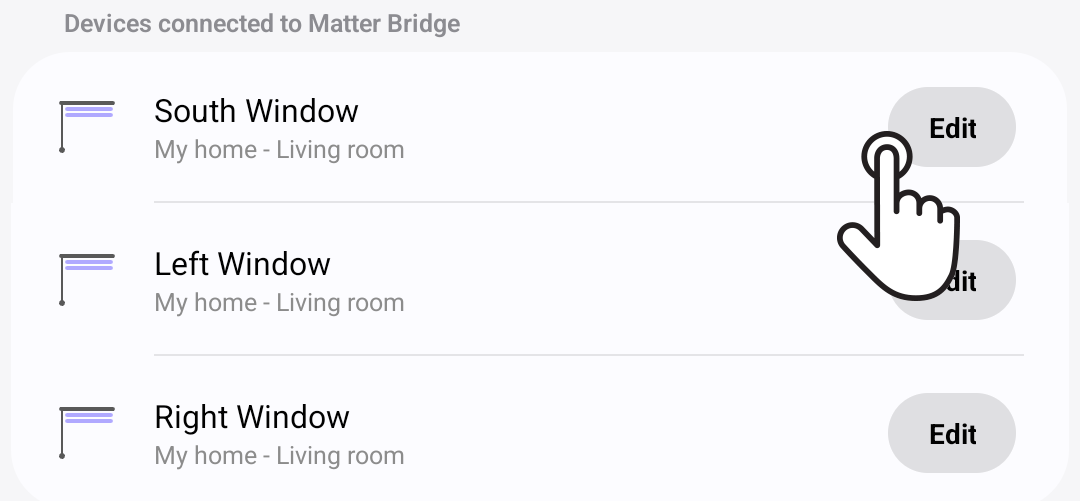Edit the Right Window device
This screenshot has width=1080, height=501.
[952, 433]
